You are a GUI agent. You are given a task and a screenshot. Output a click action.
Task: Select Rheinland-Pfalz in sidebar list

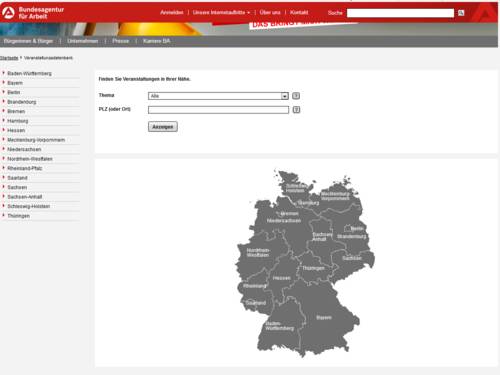(25, 168)
